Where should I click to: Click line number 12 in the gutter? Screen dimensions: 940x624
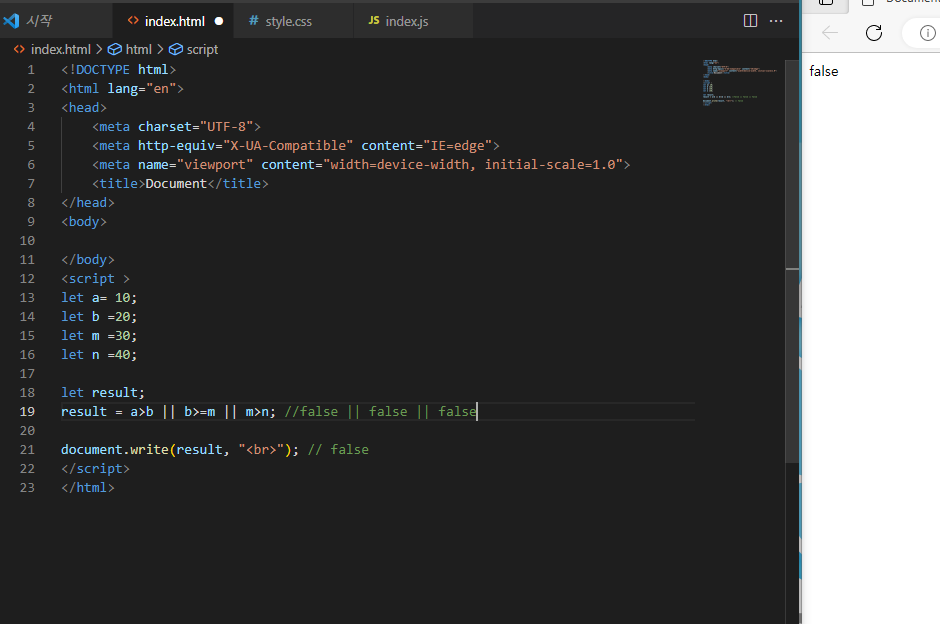pos(28,279)
